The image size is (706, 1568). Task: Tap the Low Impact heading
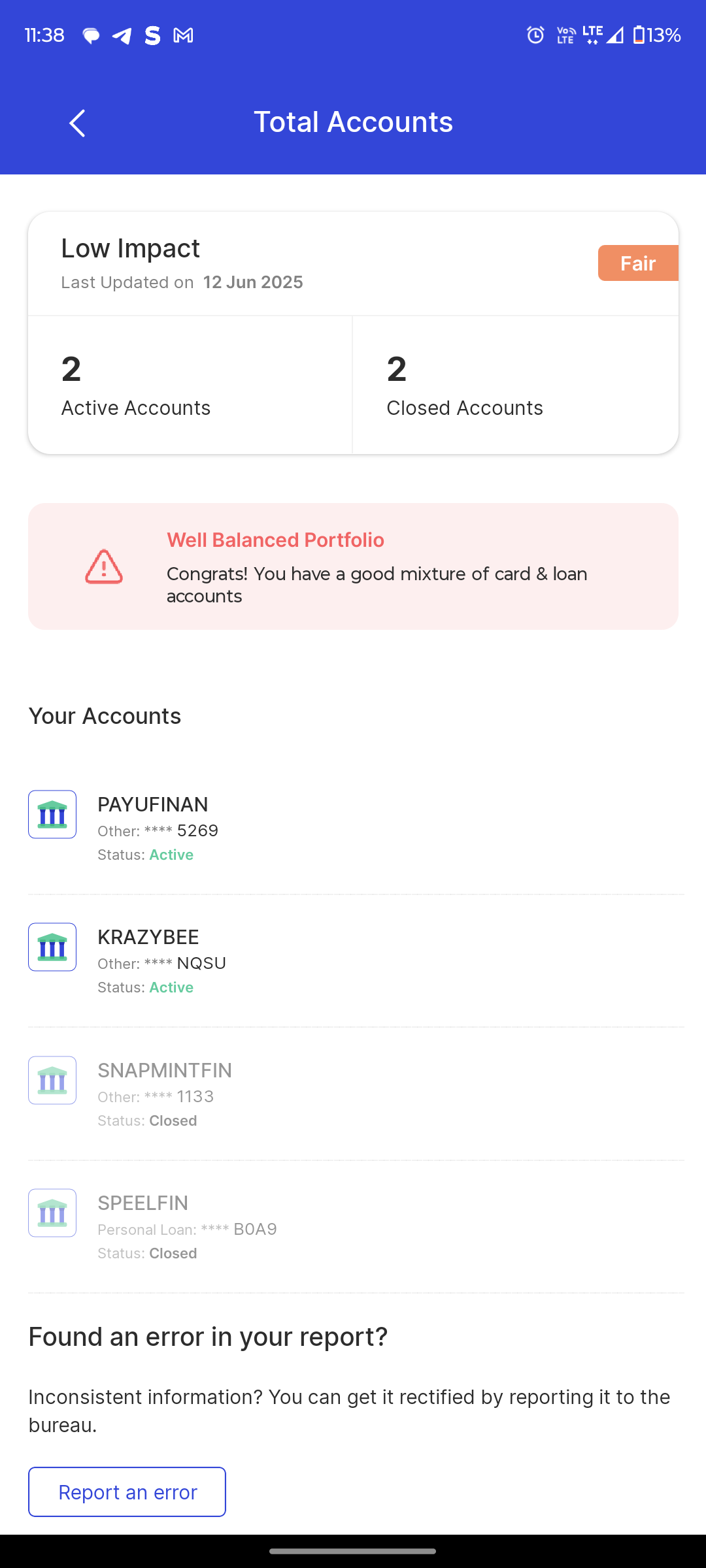[x=131, y=249]
